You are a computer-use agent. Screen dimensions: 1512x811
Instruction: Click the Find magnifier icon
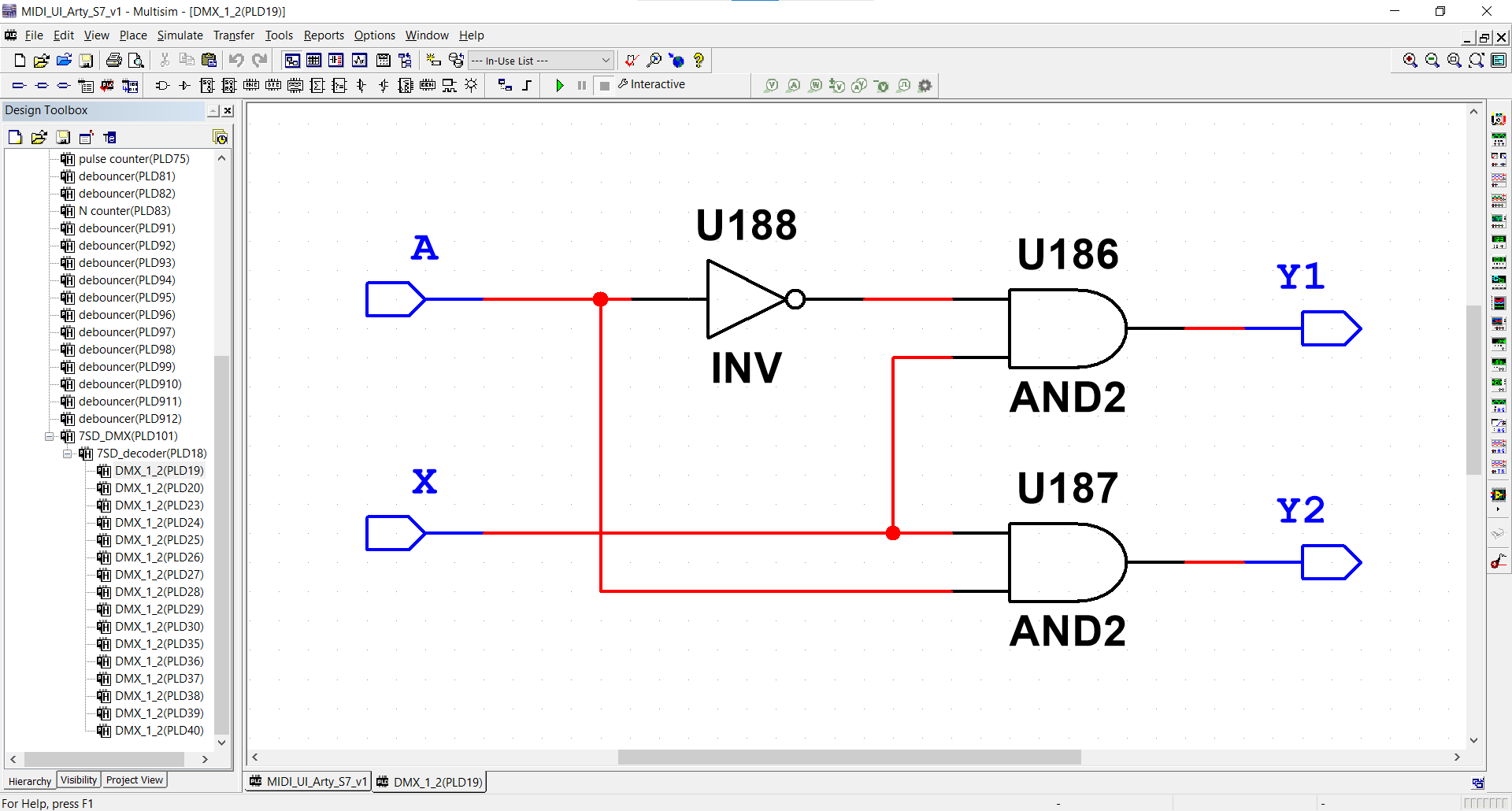[654, 61]
